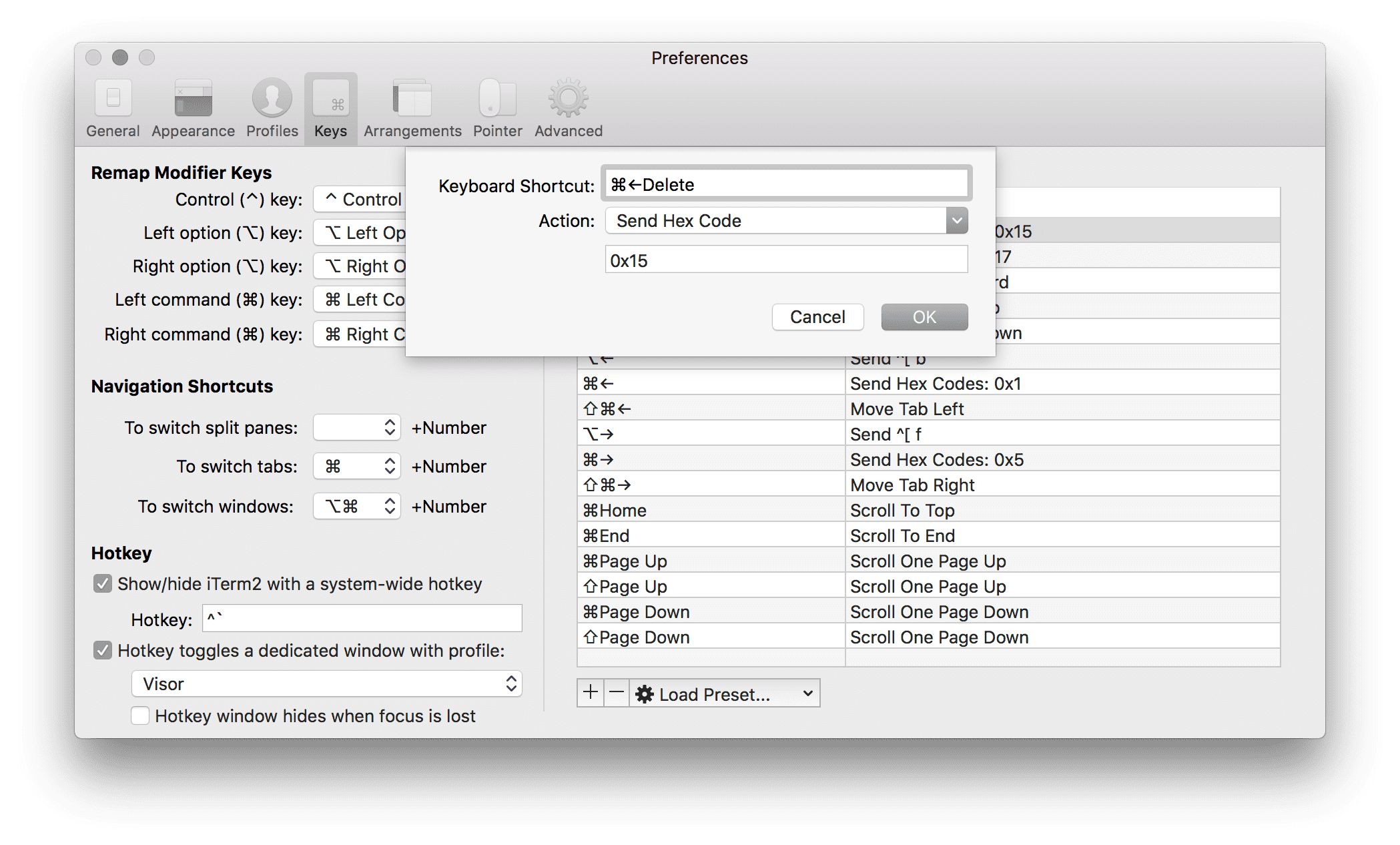Open the Advanced gear icon
The image size is (1400, 845).
point(568,99)
